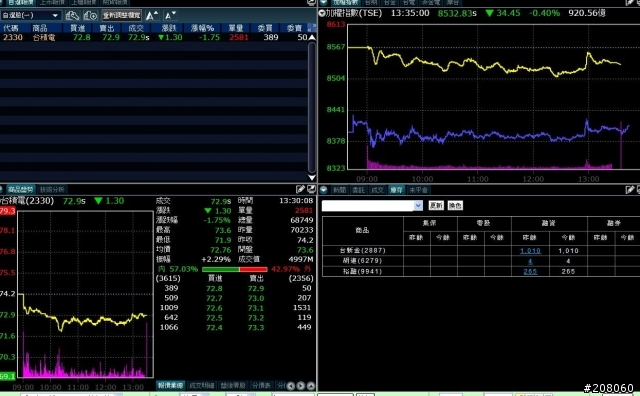Click the 買進 column header in watchlist

click(77, 28)
